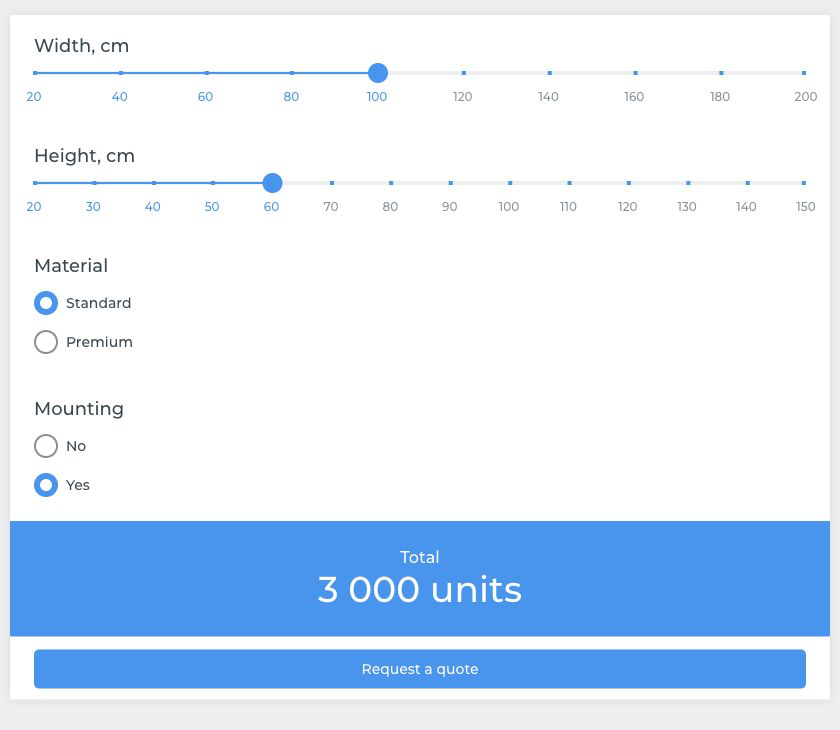This screenshot has height=730, width=840.
Task: Select the Premium material radio button
Action: click(46, 342)
